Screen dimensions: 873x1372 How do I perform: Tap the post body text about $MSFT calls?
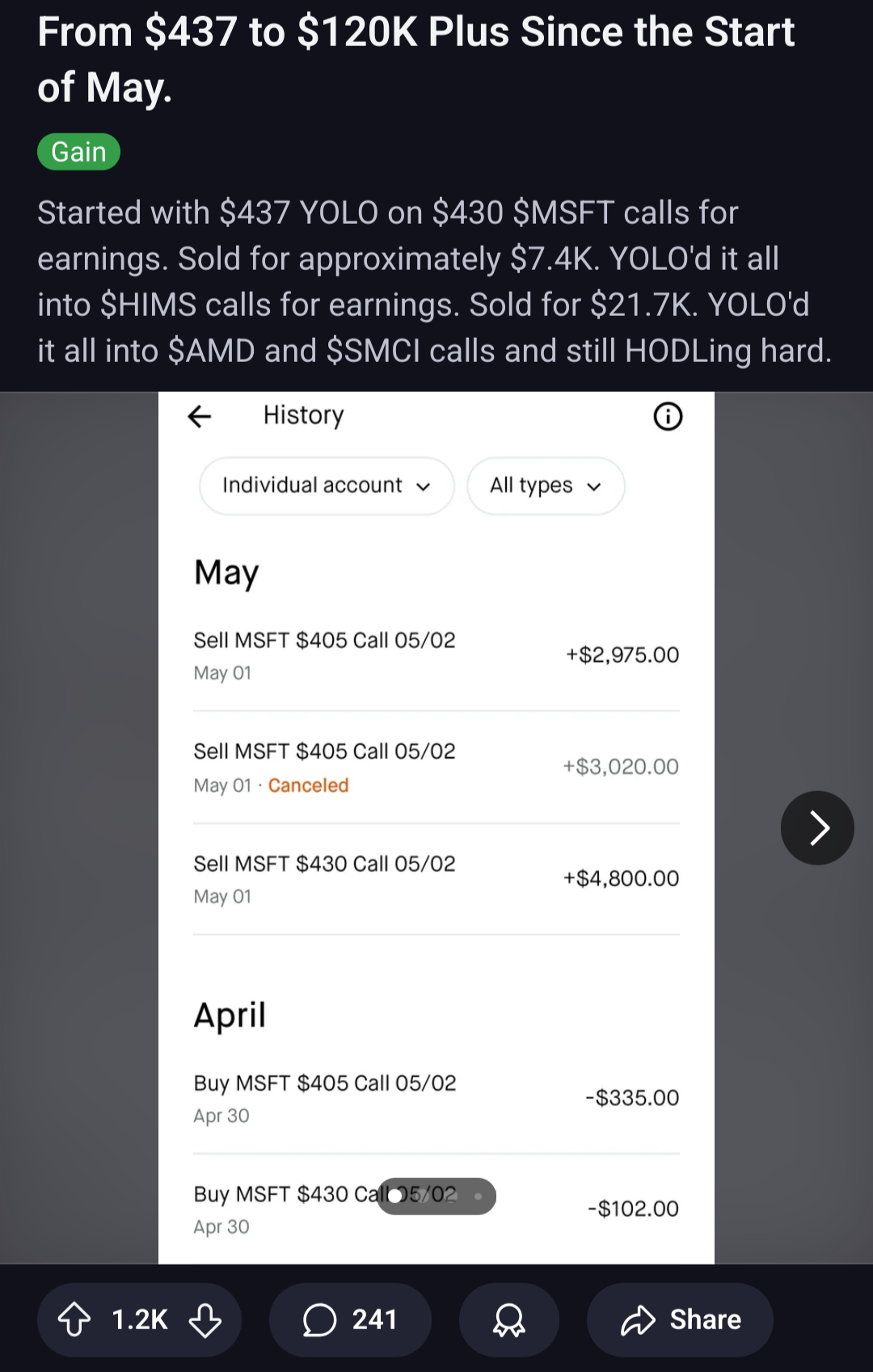point(434,281)
